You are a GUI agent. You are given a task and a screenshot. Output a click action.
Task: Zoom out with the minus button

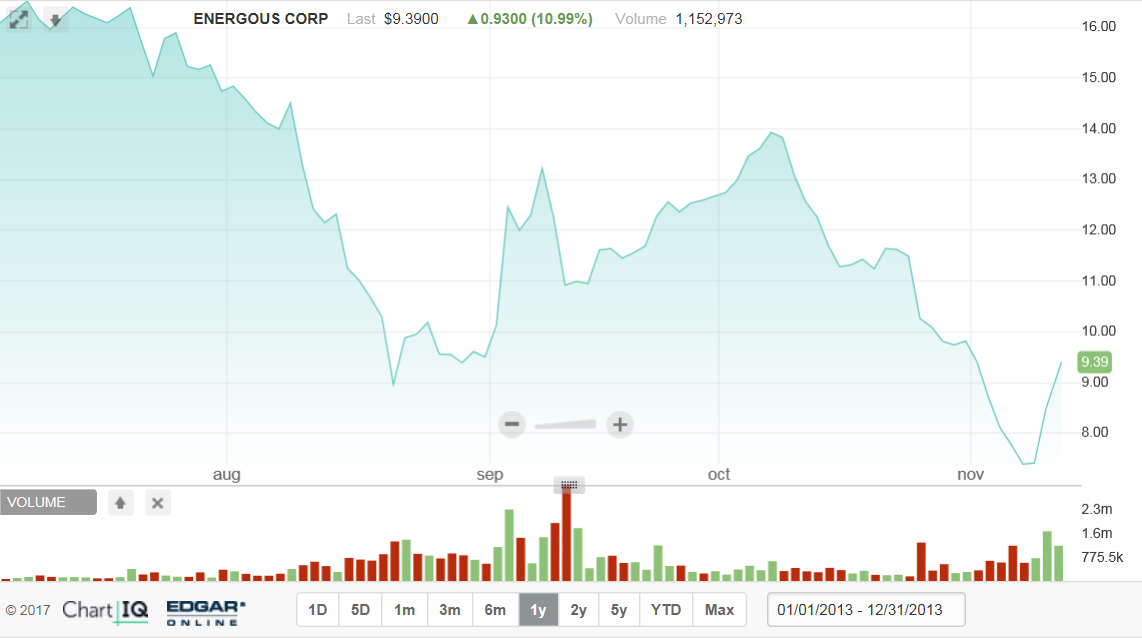[512, 424]
